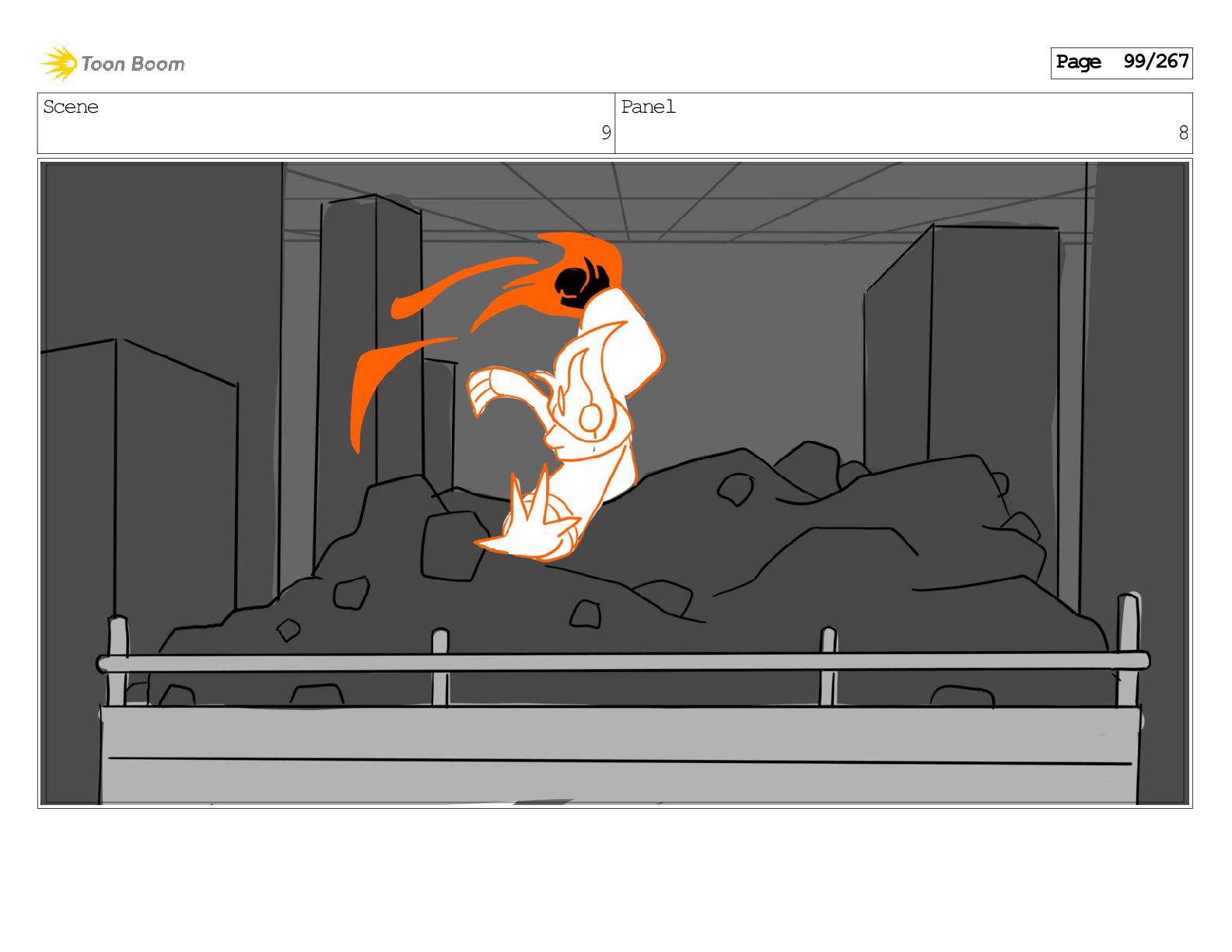
Task: Click the storyboard panel image
Action: click(x=615, y=483)
